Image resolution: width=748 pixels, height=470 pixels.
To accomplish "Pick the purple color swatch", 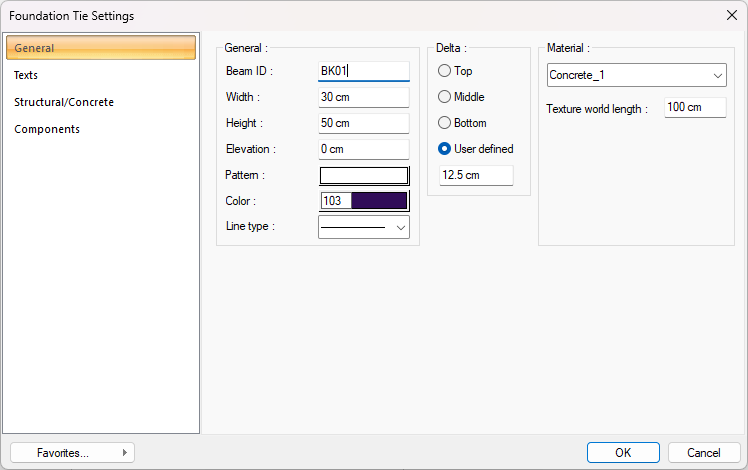I will tap(378, 201).
